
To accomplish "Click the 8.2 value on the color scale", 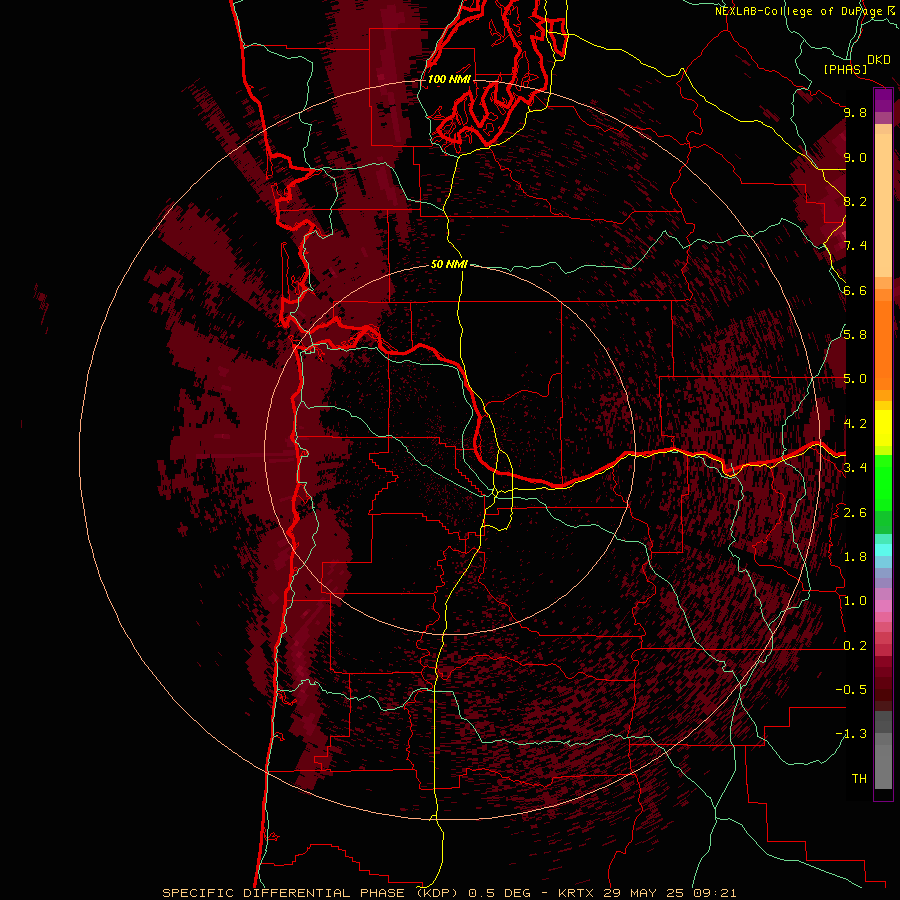I will coord(855,201).
